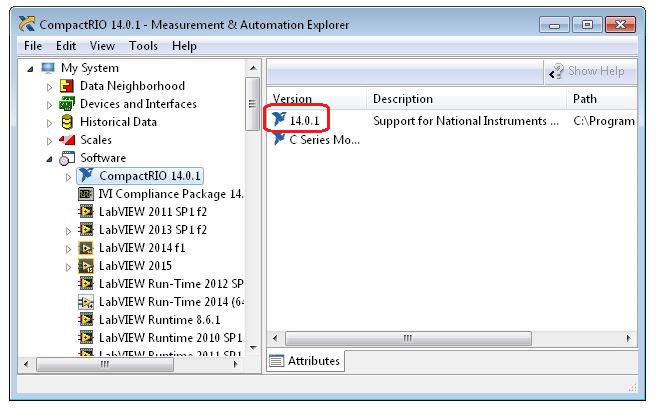Viewport: 657px width, 413px height.
Task: Open the Tools menu
Action: (x=143, y=46)
